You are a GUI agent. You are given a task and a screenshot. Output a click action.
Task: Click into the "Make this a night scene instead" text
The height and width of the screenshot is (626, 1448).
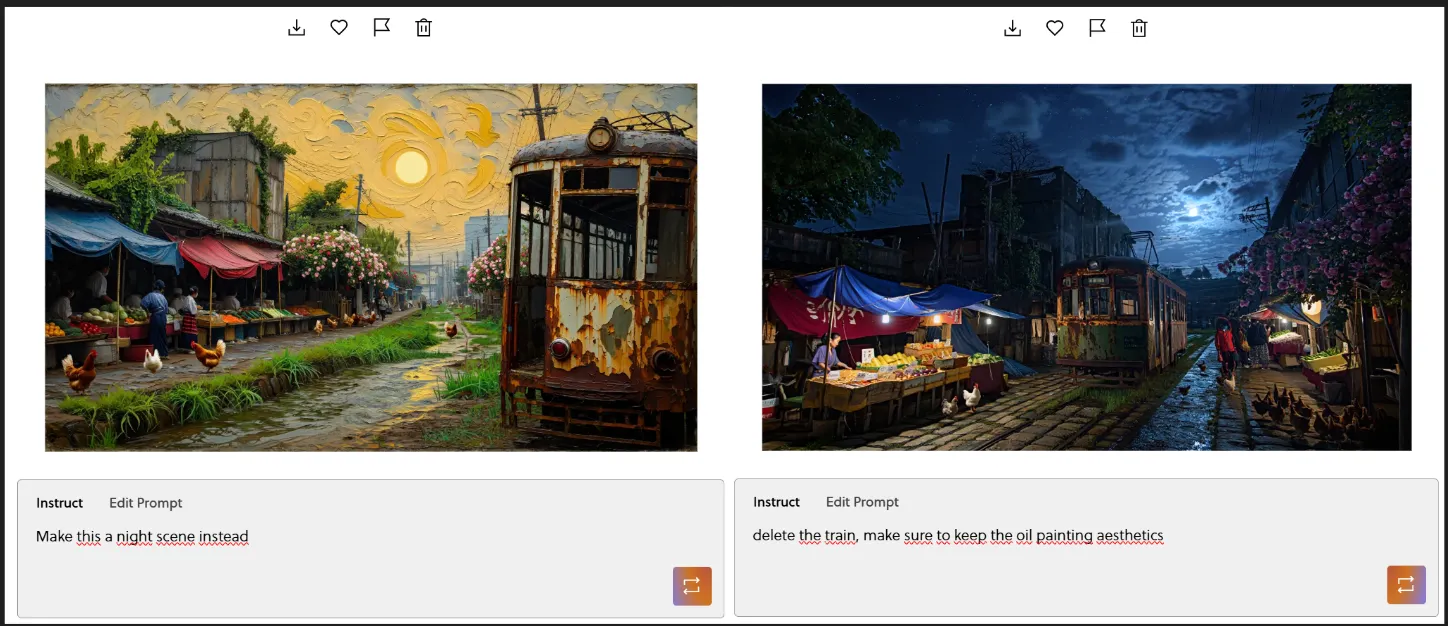click(142, 537)
